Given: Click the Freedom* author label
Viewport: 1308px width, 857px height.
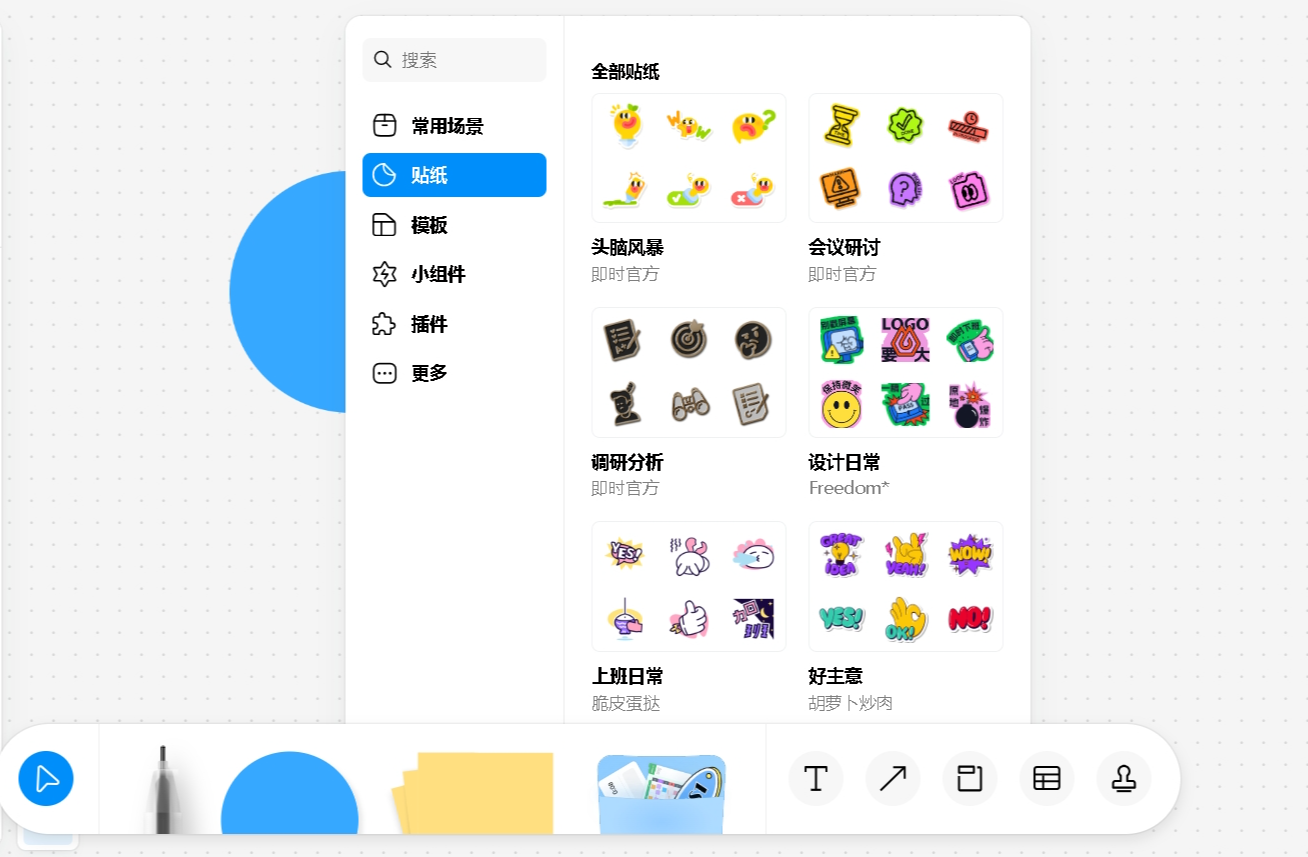Looking at the screenshot, I should coord(849,488).
